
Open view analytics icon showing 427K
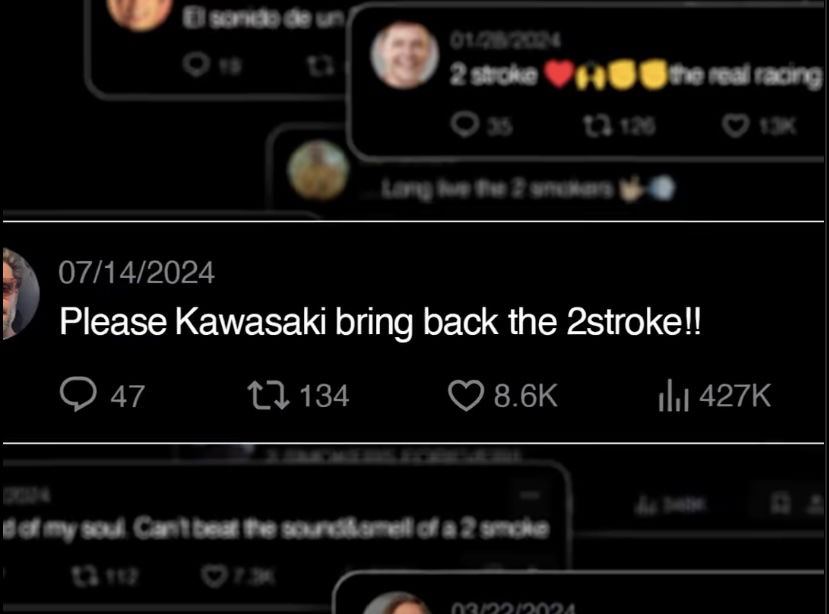(x=673, y=395)
